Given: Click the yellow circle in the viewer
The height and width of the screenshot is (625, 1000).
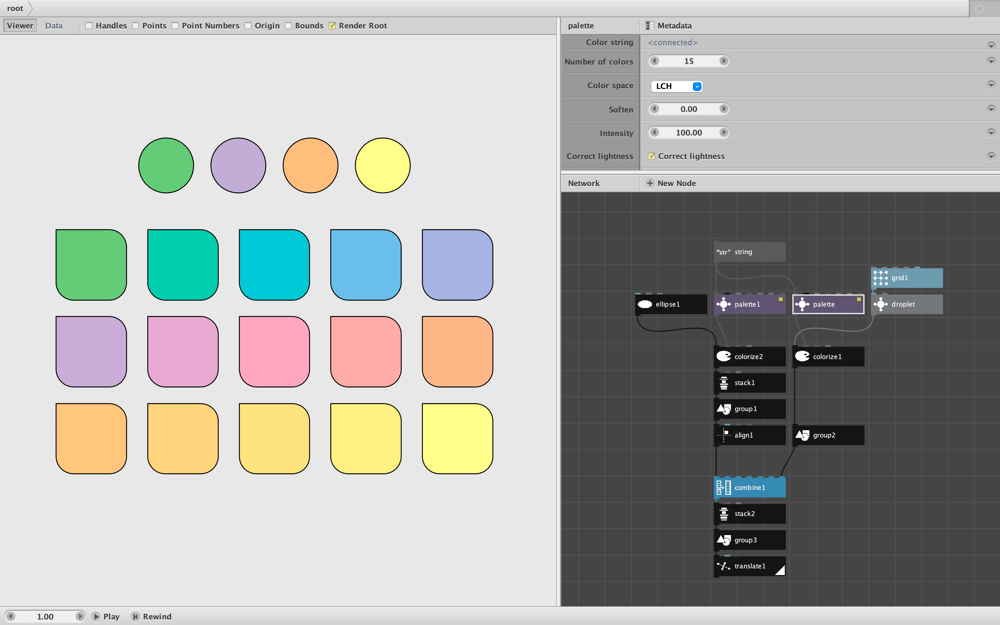Looking at the screenshot, I should coord(383,165).
